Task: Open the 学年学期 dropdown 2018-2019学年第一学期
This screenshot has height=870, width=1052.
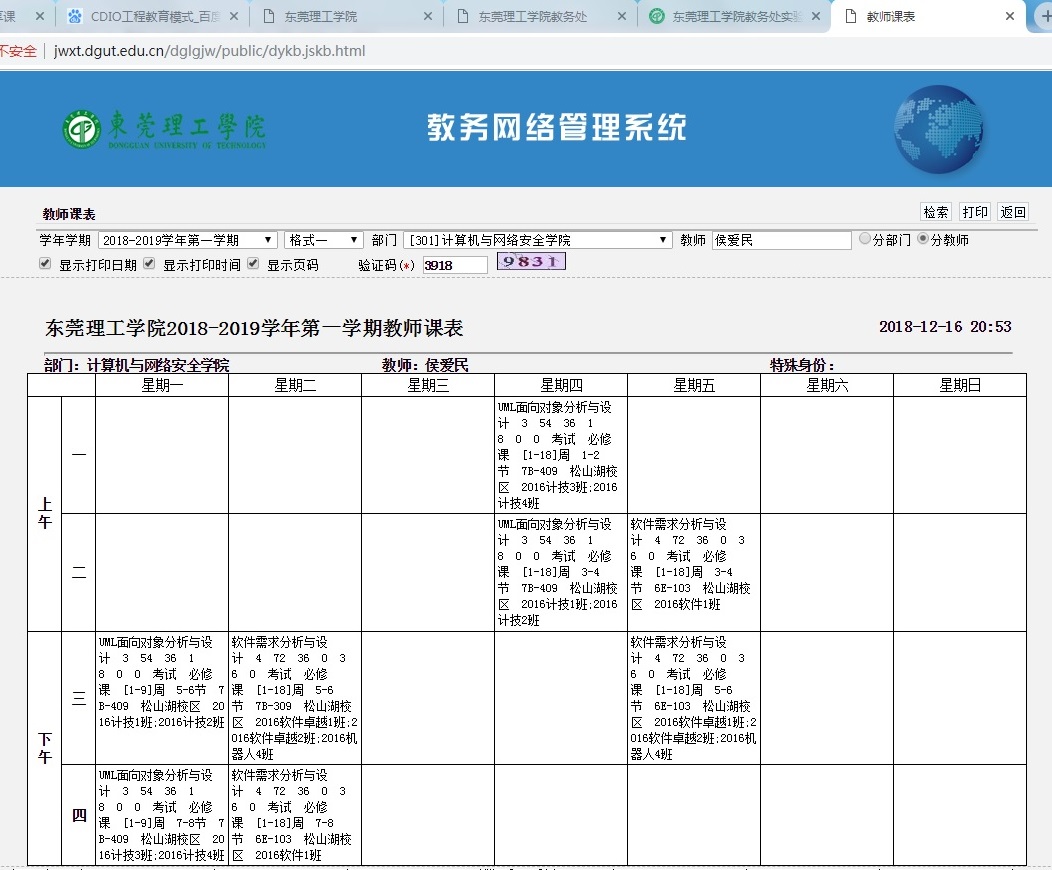Action: (187, 240)
